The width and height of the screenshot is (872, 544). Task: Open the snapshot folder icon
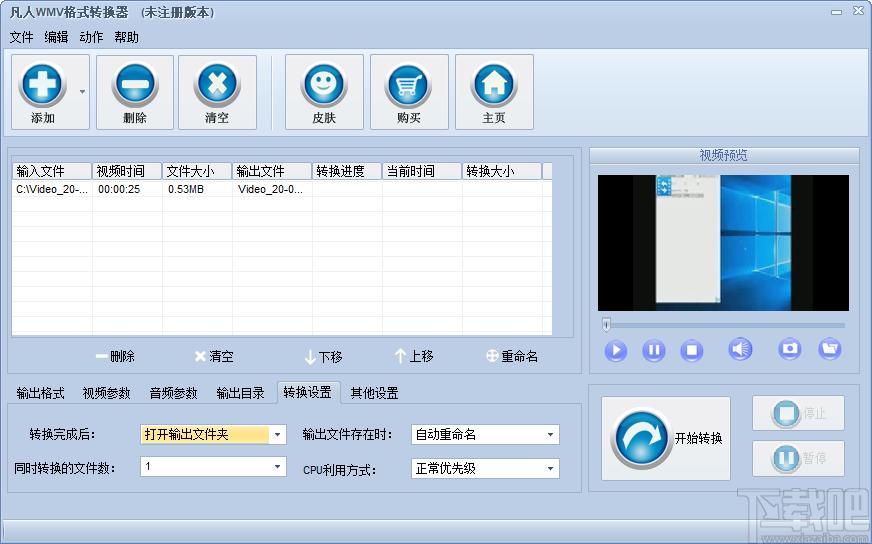click(830, 349)
